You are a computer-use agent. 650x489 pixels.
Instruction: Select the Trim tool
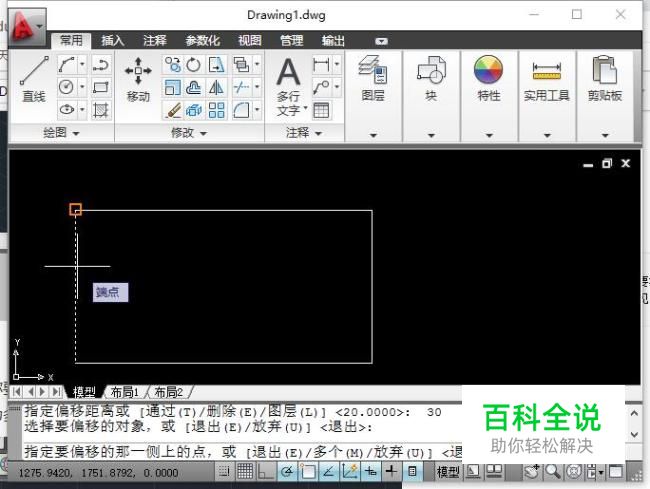pyautogui.click(x=241, y=87)
